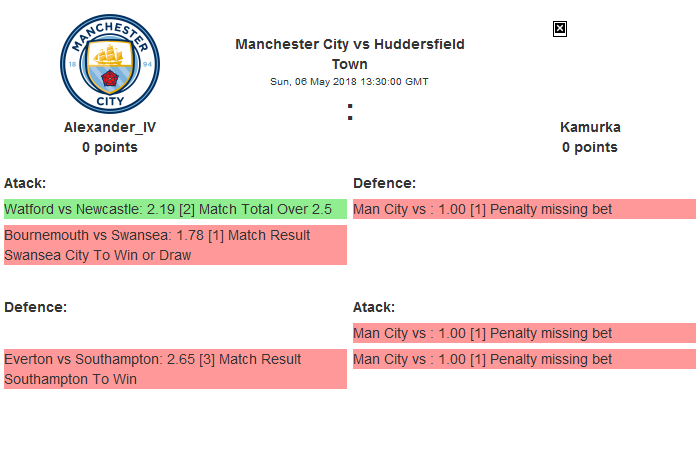This screenshot has height=460, width=700.
Task: Click the green Watford vs Newcastle bet
Action: click(175, 209)
